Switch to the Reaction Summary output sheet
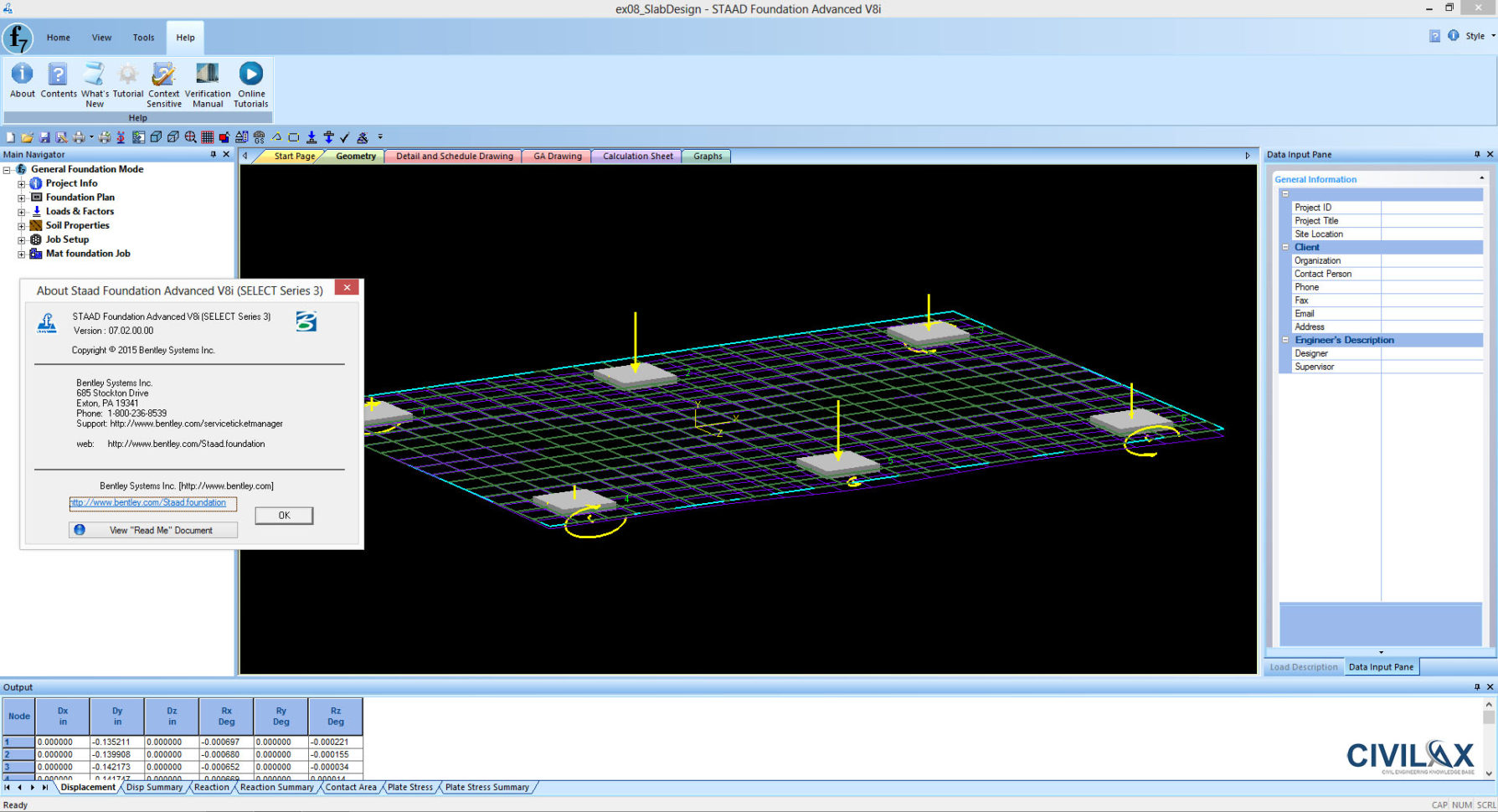 276,787
